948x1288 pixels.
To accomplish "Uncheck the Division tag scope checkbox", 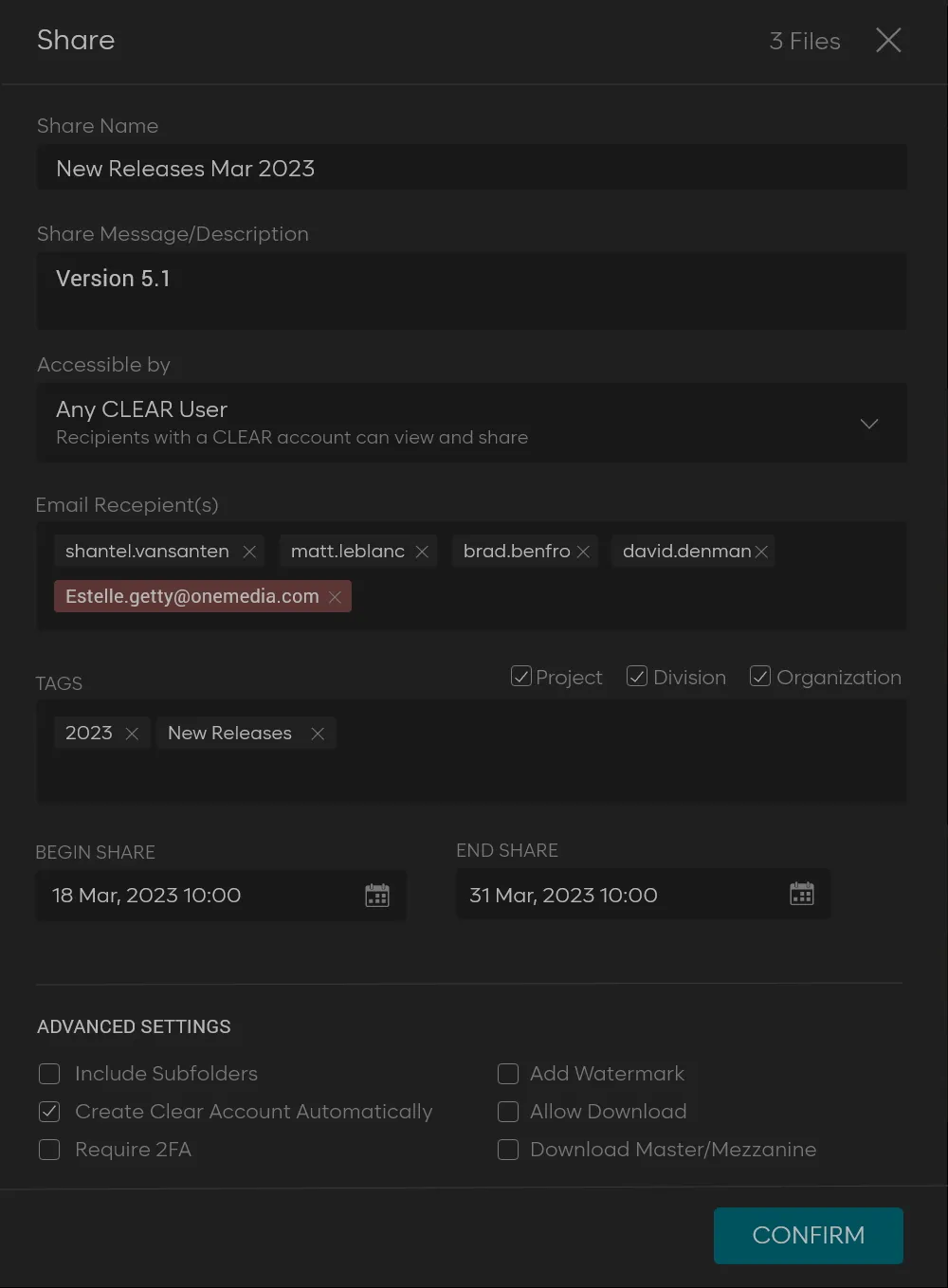I will (x=637, y=676).
